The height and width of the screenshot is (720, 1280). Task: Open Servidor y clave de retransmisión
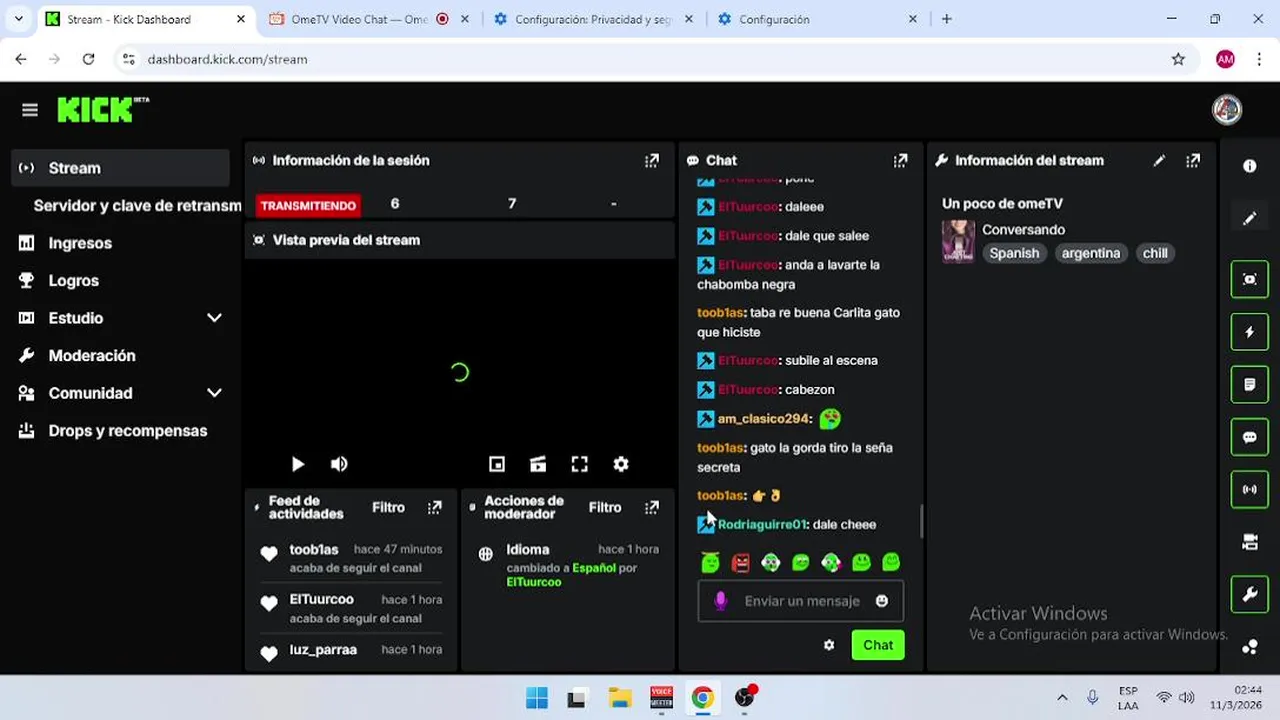137,205
